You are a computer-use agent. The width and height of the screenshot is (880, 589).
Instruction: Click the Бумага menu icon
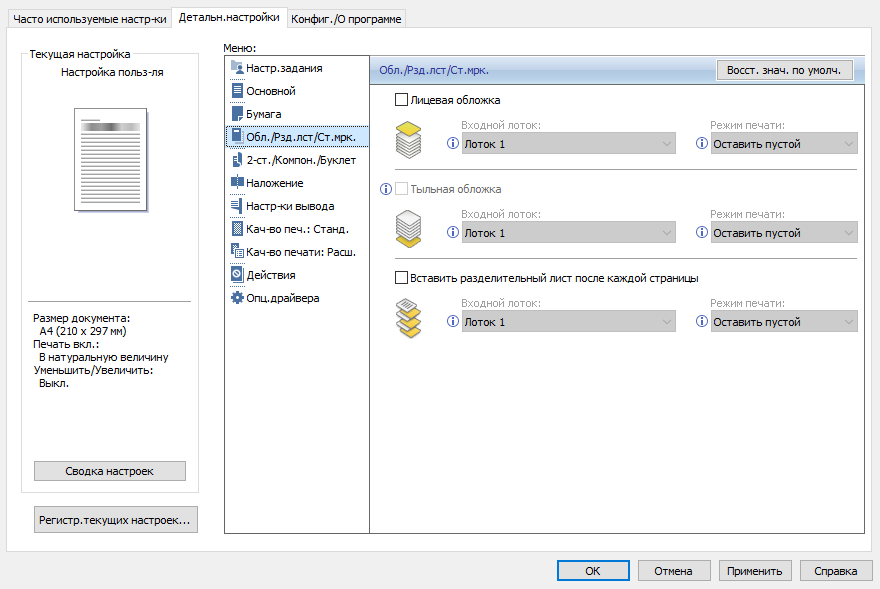237,114
